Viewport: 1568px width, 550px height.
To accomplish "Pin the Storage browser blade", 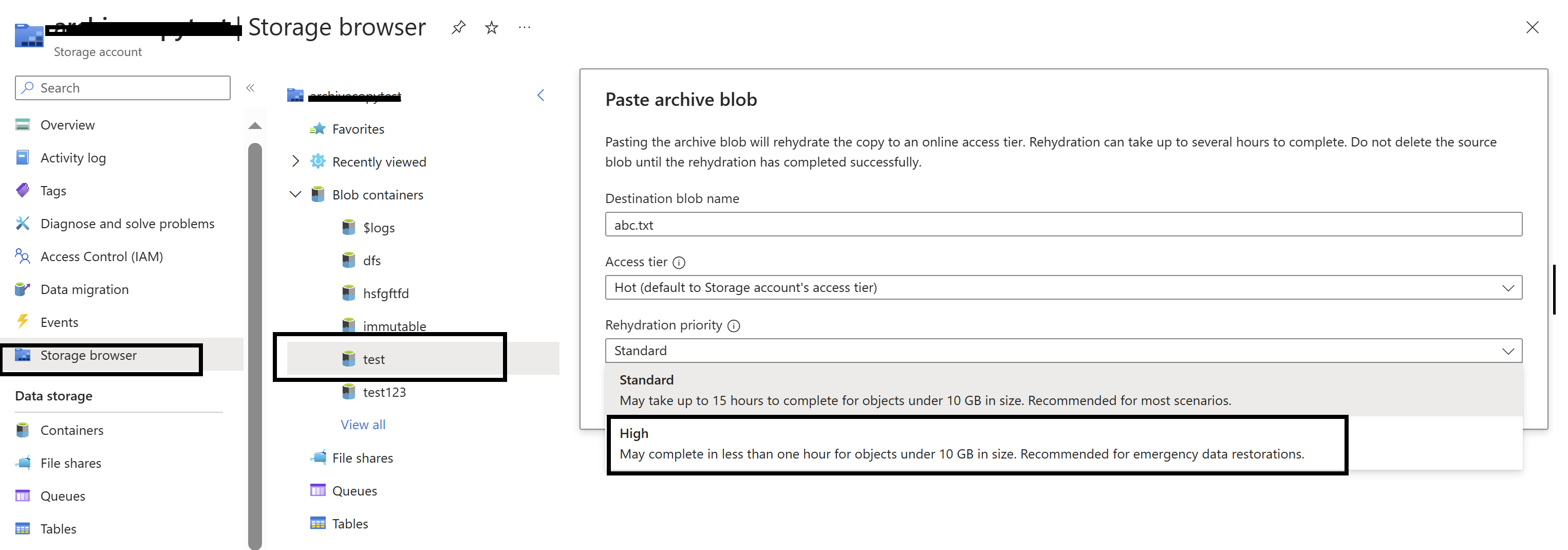I will pos(458,27).
